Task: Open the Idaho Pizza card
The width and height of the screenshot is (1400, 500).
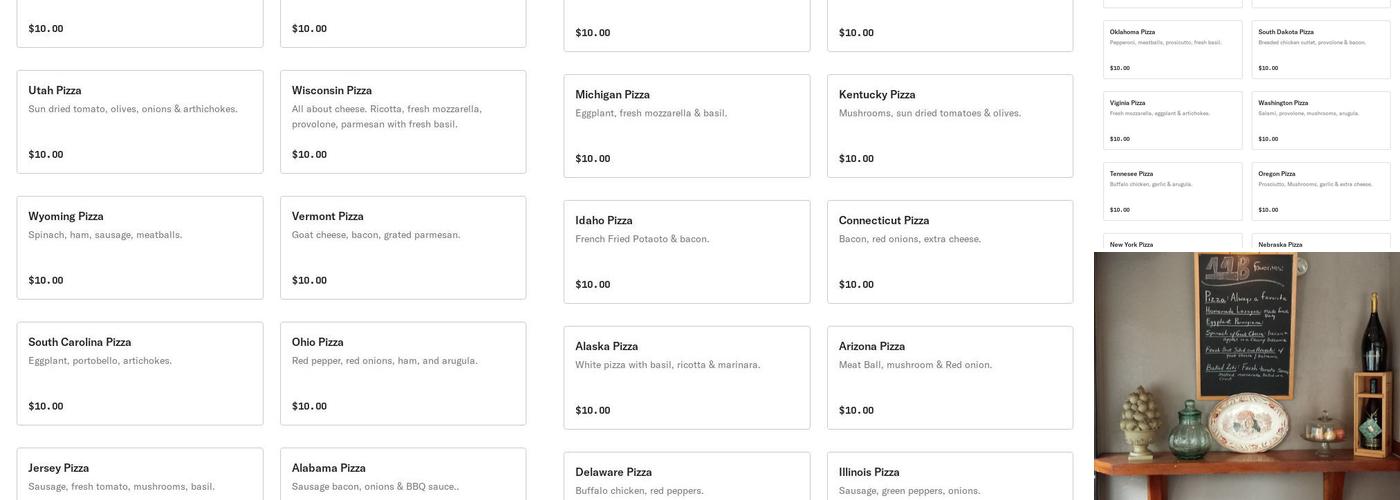Action: pos(687,252)
